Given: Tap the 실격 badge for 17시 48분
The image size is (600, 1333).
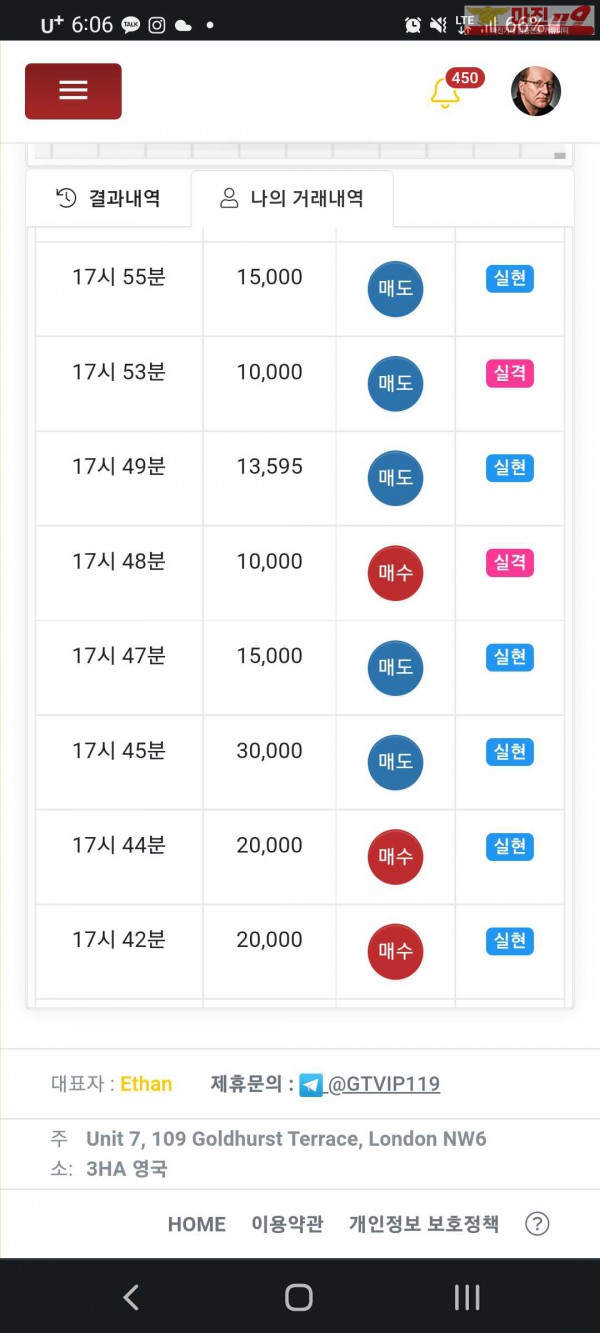Looking at the screenshot, I should (510, 563).
